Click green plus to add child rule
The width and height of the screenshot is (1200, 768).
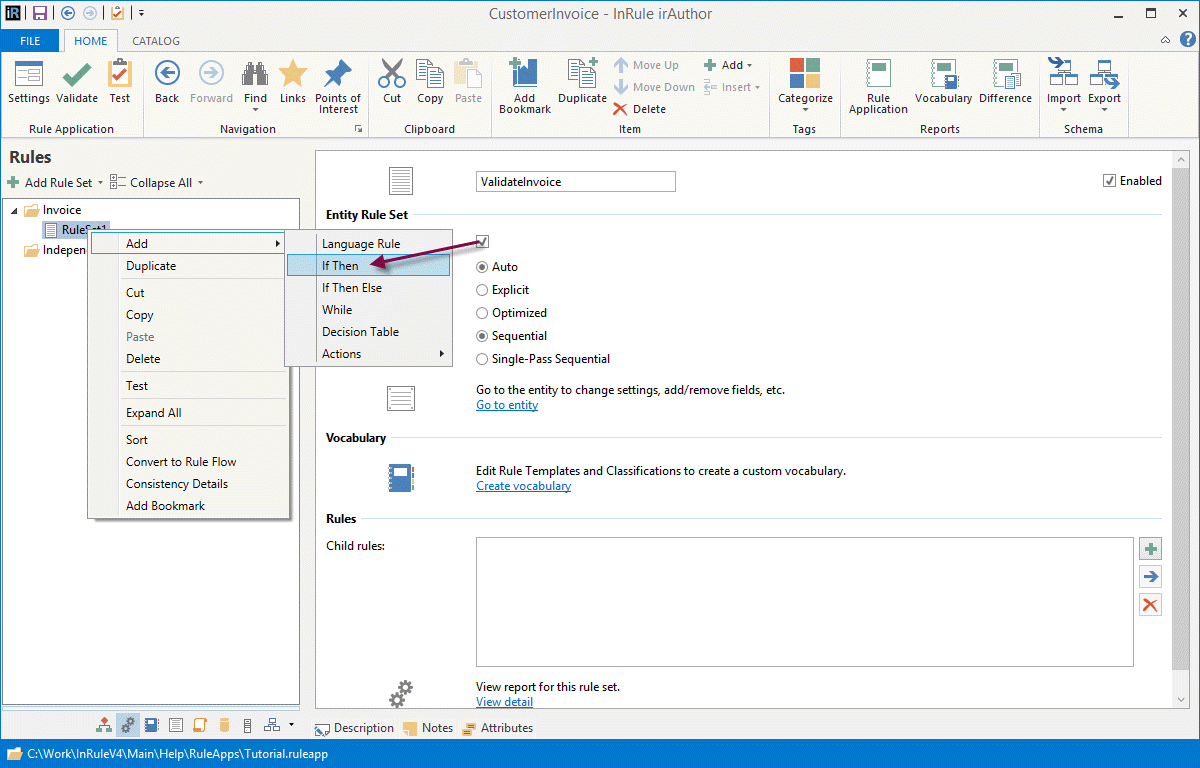point(1150,549)
